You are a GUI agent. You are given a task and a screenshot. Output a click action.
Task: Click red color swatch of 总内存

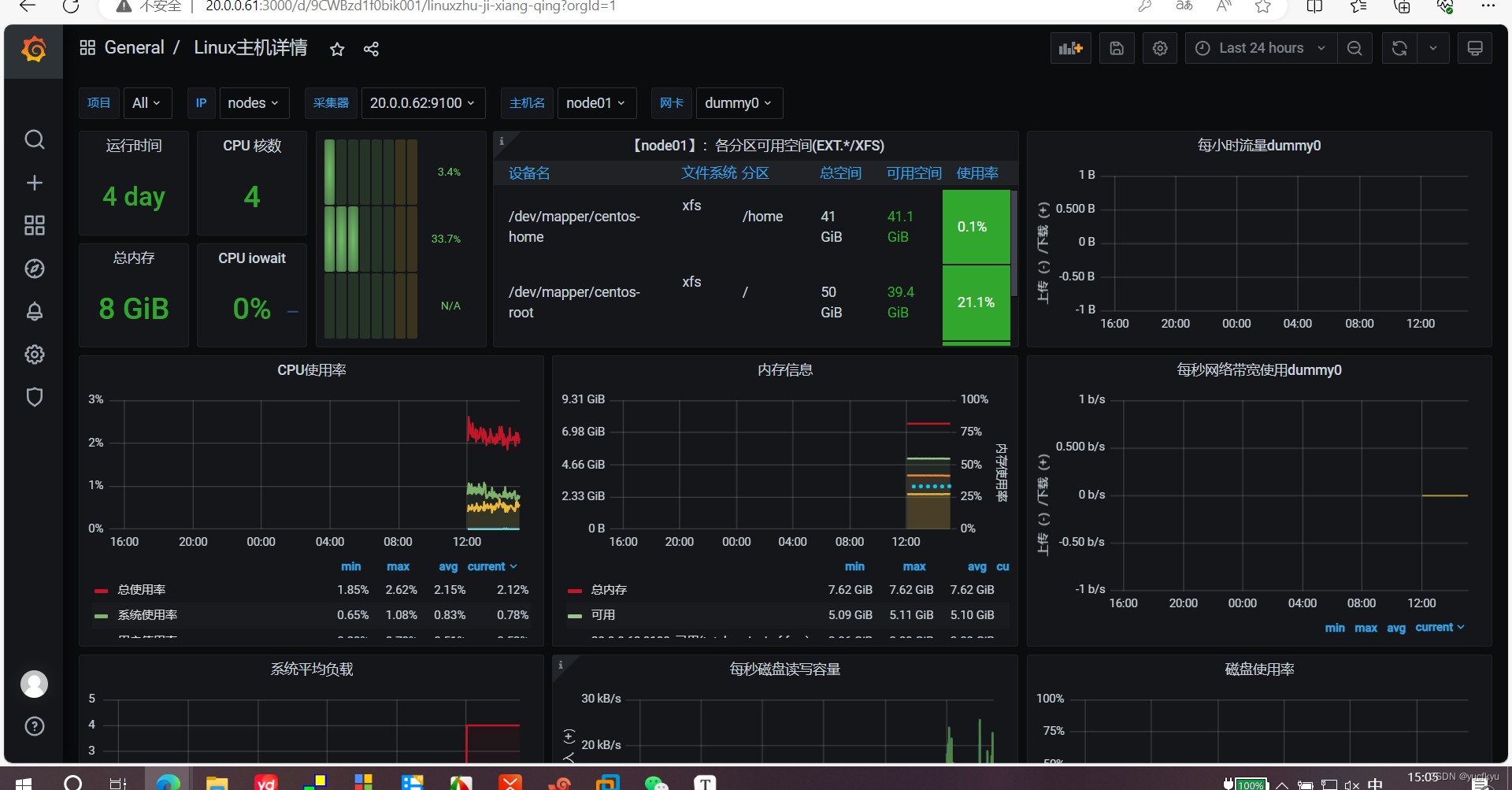coord(575,591)
